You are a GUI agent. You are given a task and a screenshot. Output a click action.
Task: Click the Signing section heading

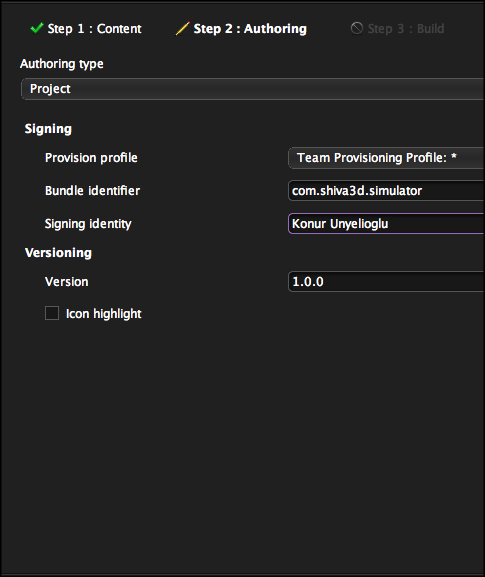point(48,129)
